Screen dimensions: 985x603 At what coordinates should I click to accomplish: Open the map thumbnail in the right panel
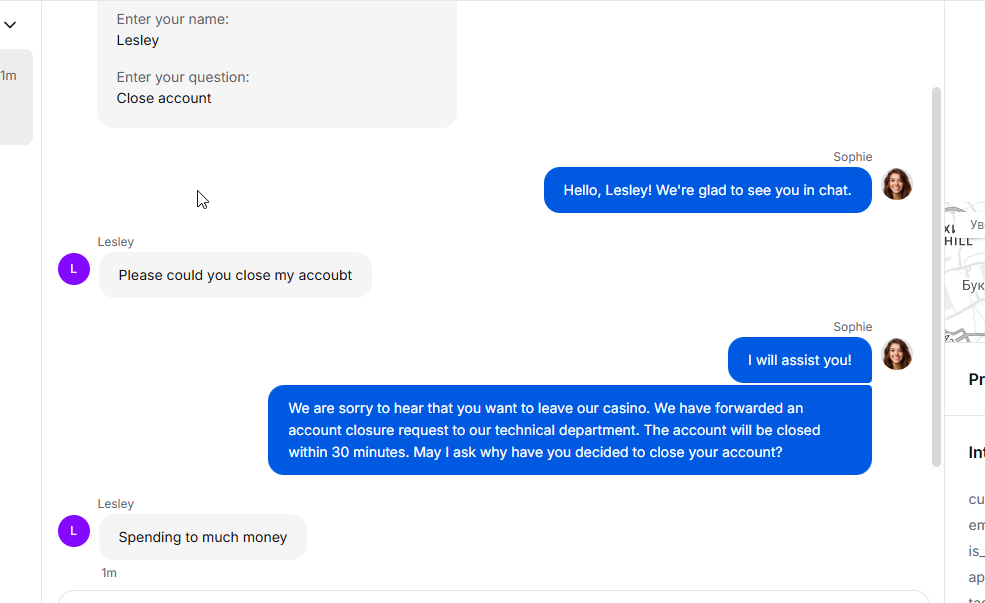[x=964, y=272]
